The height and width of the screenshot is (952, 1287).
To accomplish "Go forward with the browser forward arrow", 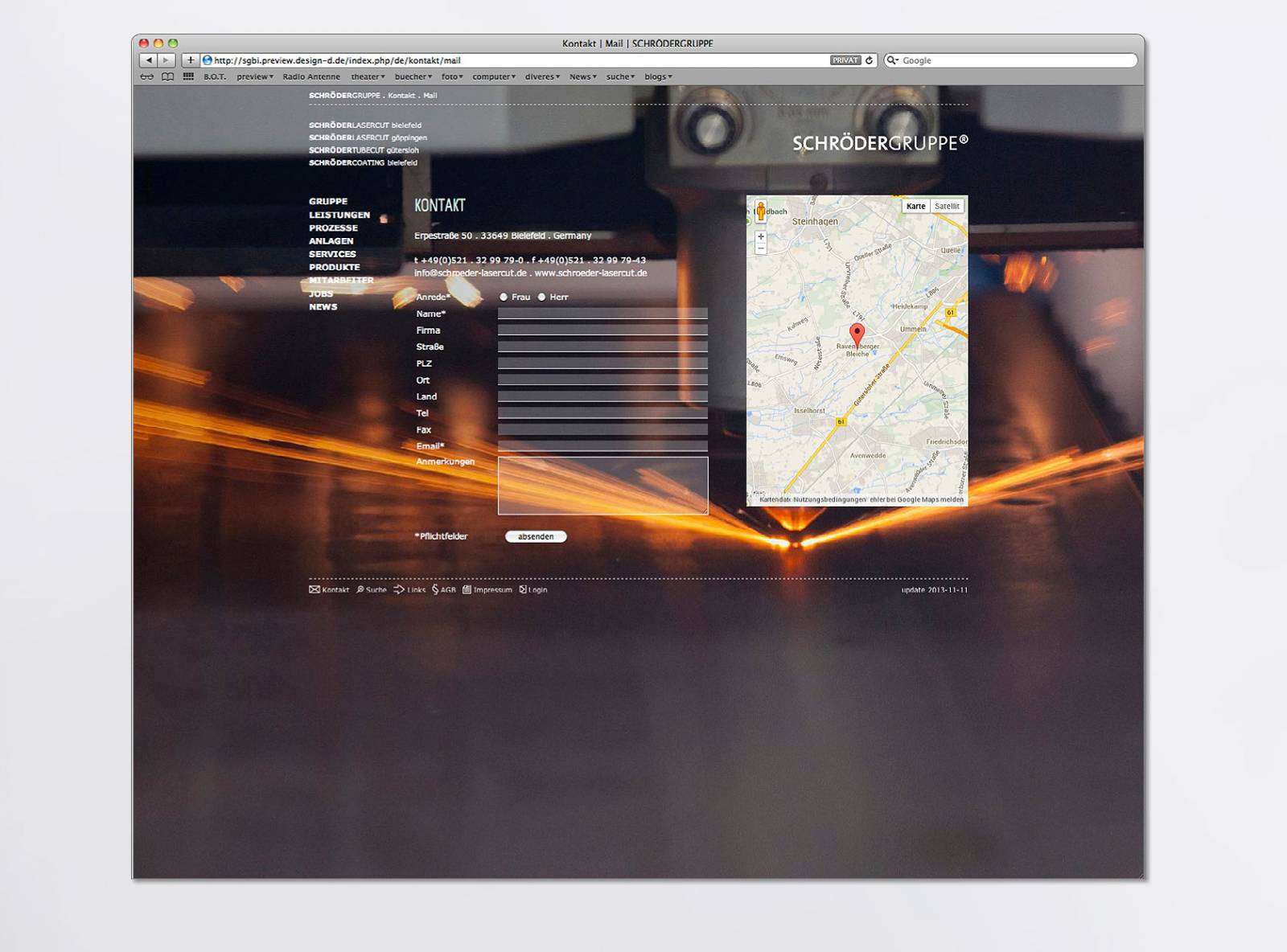I will (166, 60).
